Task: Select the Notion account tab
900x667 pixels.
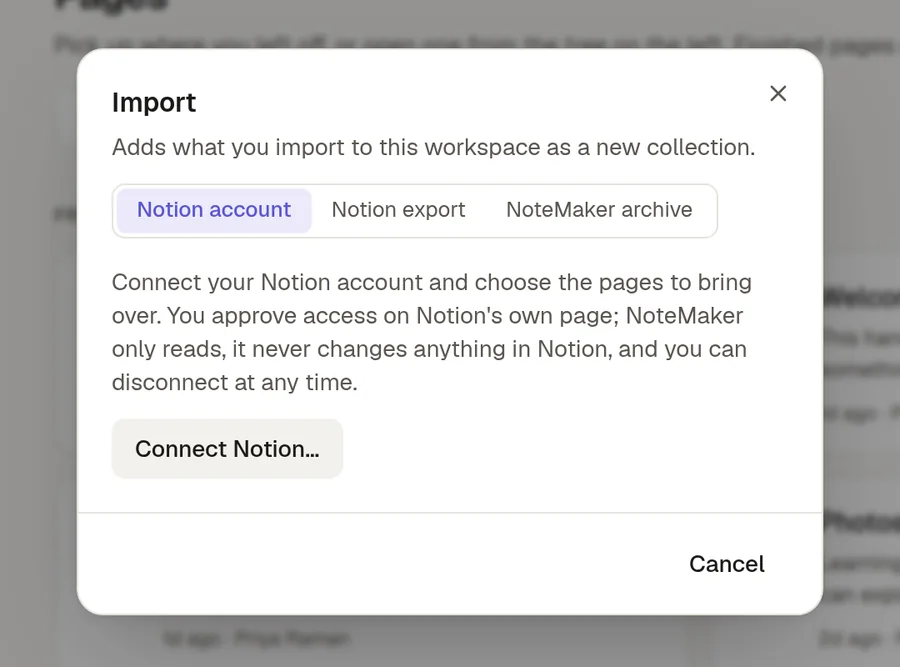Action: click(214, 210)
